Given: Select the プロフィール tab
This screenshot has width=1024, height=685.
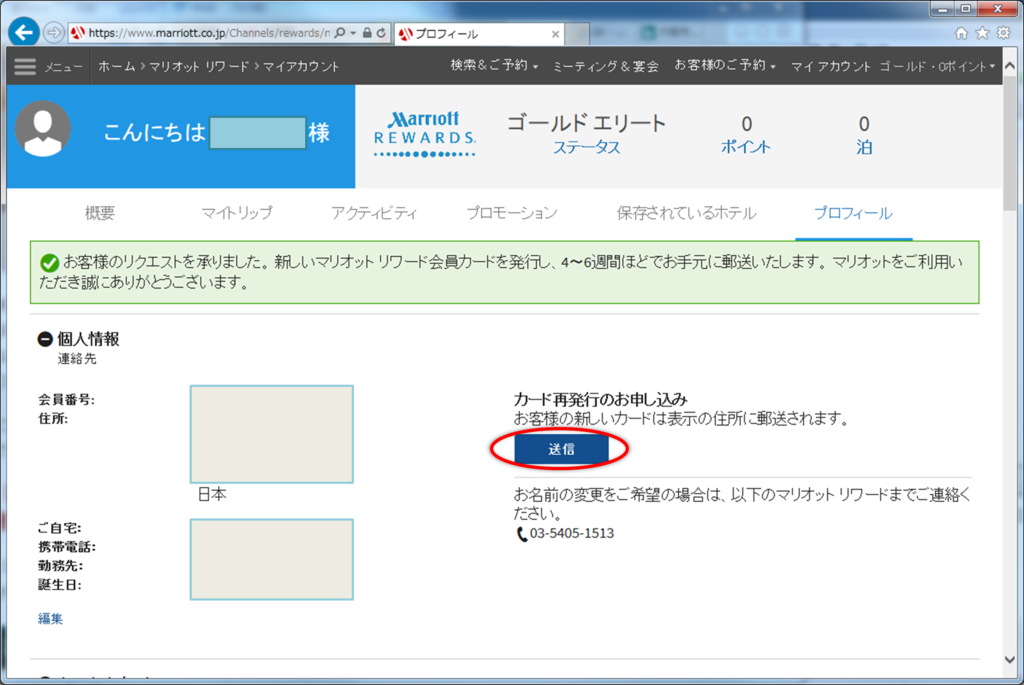Looking at the screenshot, I should (853, 213).
